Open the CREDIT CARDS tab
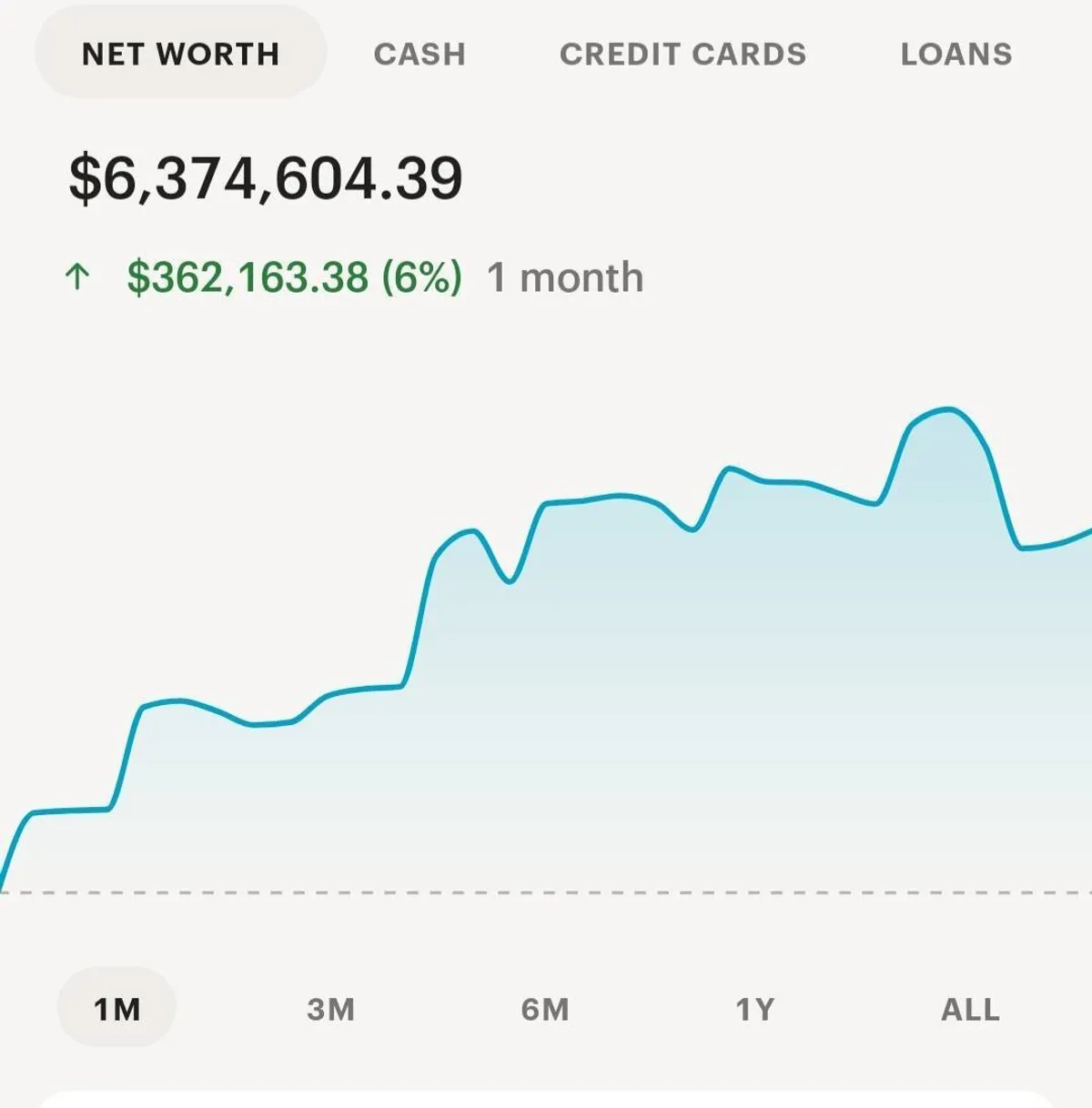Image resolution: width=1092 pixels, height=1108 pixels. [682, 54]
